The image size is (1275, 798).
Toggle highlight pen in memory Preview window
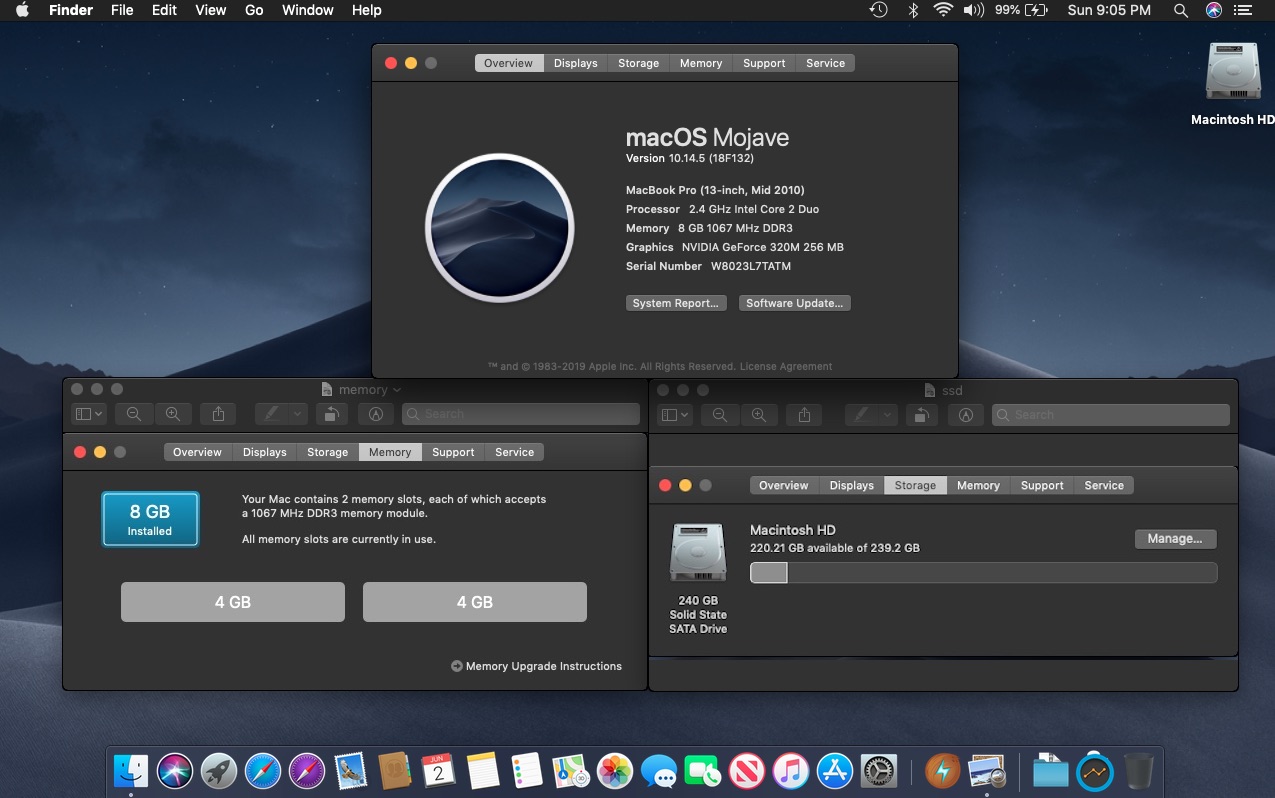click(x=270, y=414)
